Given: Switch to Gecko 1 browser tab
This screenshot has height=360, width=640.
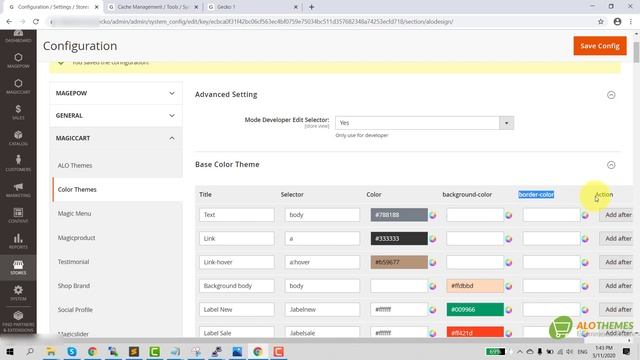Looking at the screenshot, I should click(253, 7).
